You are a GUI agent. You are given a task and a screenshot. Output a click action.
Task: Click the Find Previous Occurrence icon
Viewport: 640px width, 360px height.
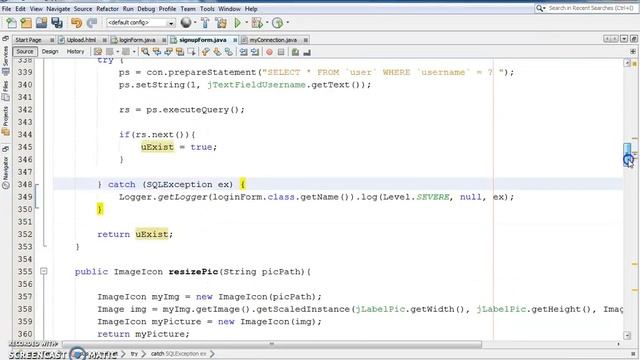[x=157, y=52]
